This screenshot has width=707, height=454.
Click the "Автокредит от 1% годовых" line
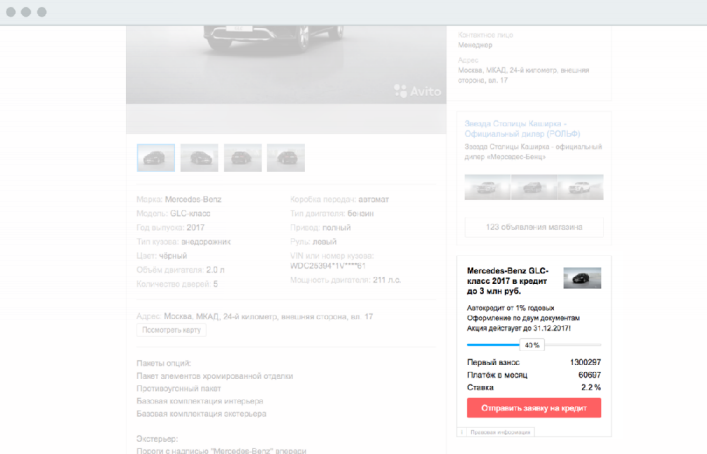click(x=510, y=308)
